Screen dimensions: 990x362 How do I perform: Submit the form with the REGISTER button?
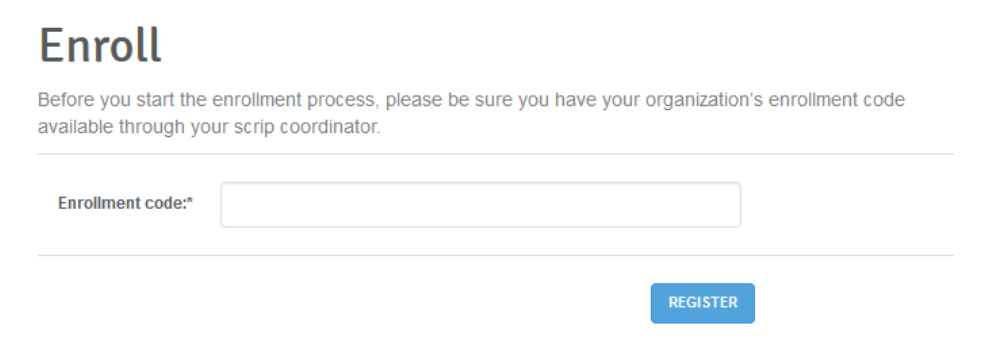tap(703, 303)
